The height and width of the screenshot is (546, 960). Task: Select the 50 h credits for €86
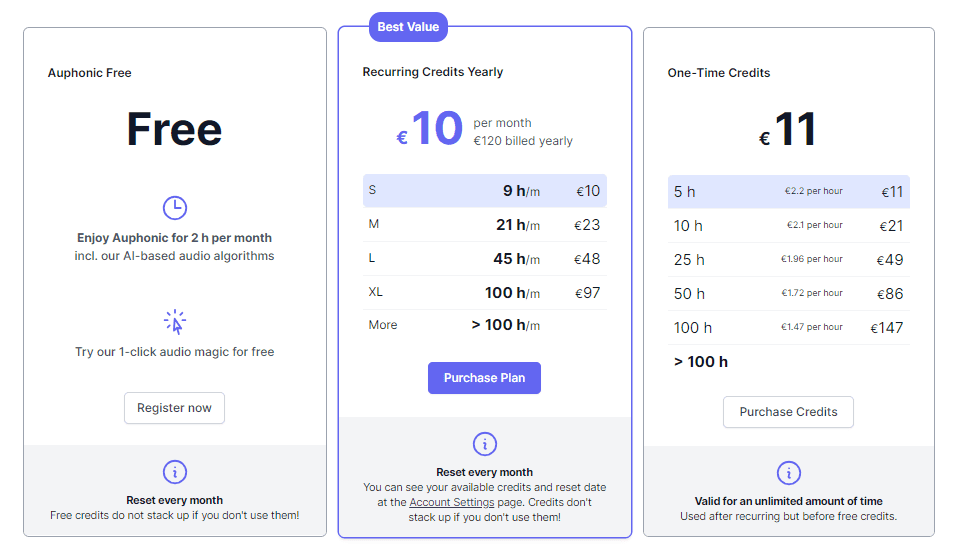[x=789, y=294]
